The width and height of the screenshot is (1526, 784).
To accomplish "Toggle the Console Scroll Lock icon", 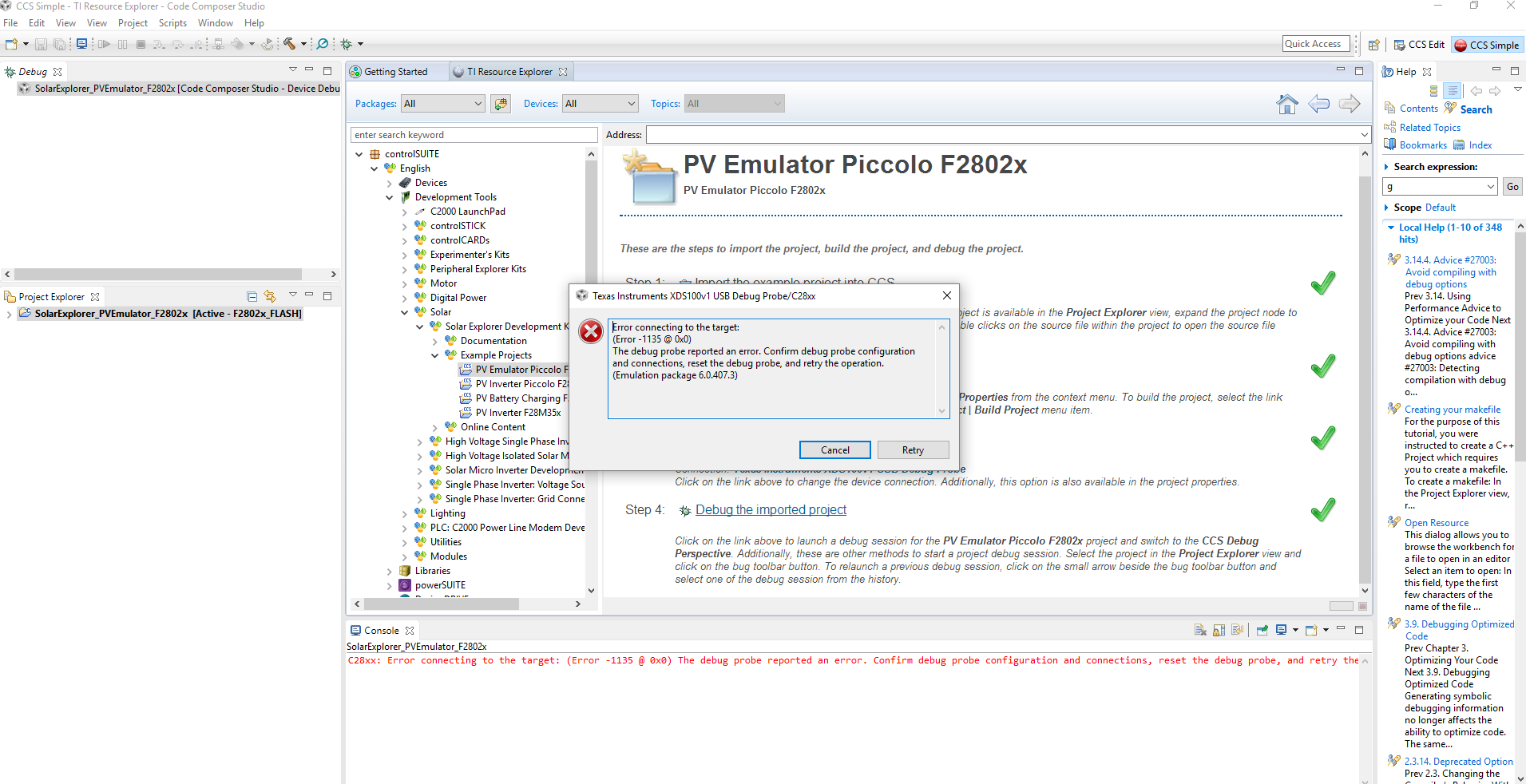I will coord(1219,630).
